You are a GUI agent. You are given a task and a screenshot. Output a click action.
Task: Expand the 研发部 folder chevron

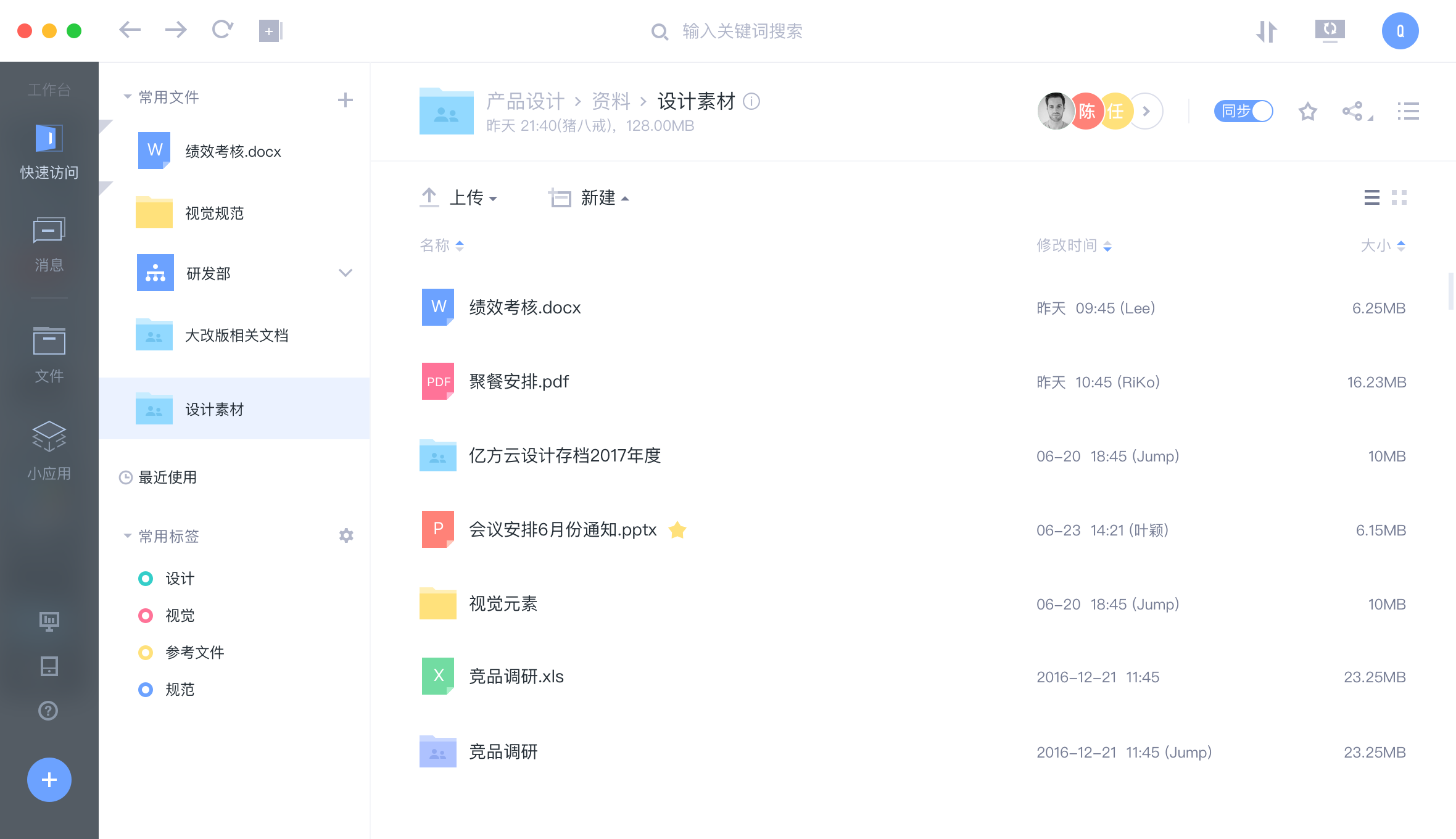345,273
